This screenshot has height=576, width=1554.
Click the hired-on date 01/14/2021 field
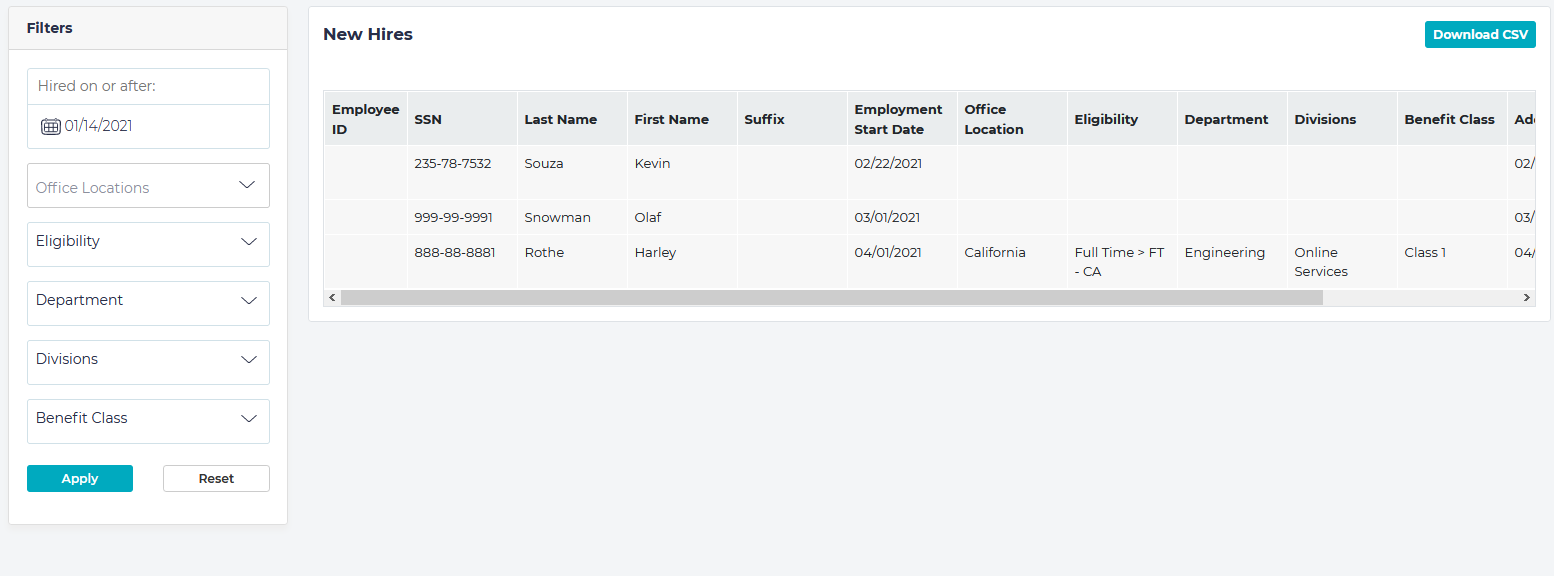150,127
